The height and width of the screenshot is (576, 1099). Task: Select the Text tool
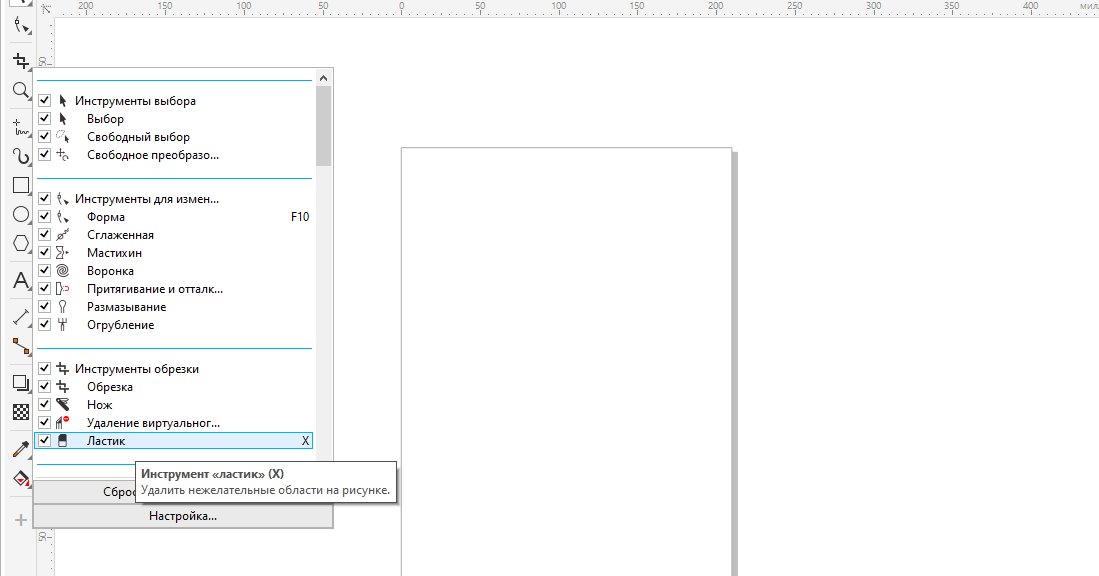click(x=21, y=280)
